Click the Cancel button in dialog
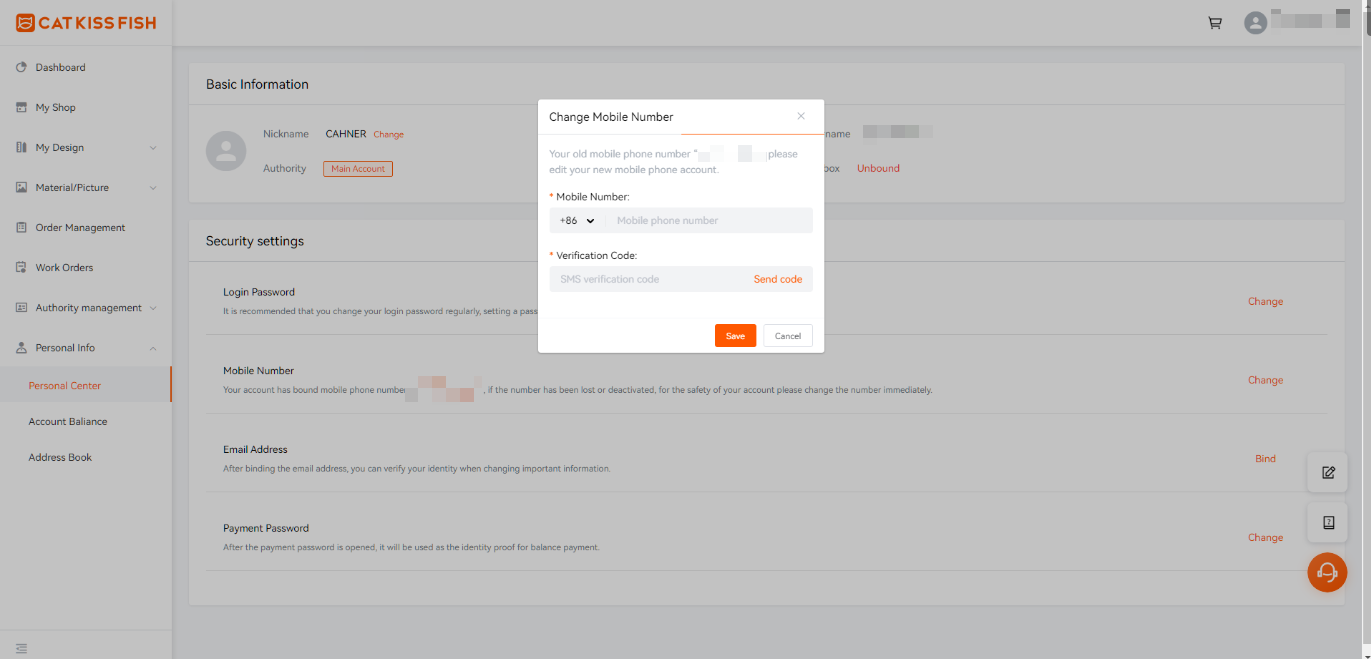The height and width of the screenshot is (659, 1371). [x=788, y=336]
